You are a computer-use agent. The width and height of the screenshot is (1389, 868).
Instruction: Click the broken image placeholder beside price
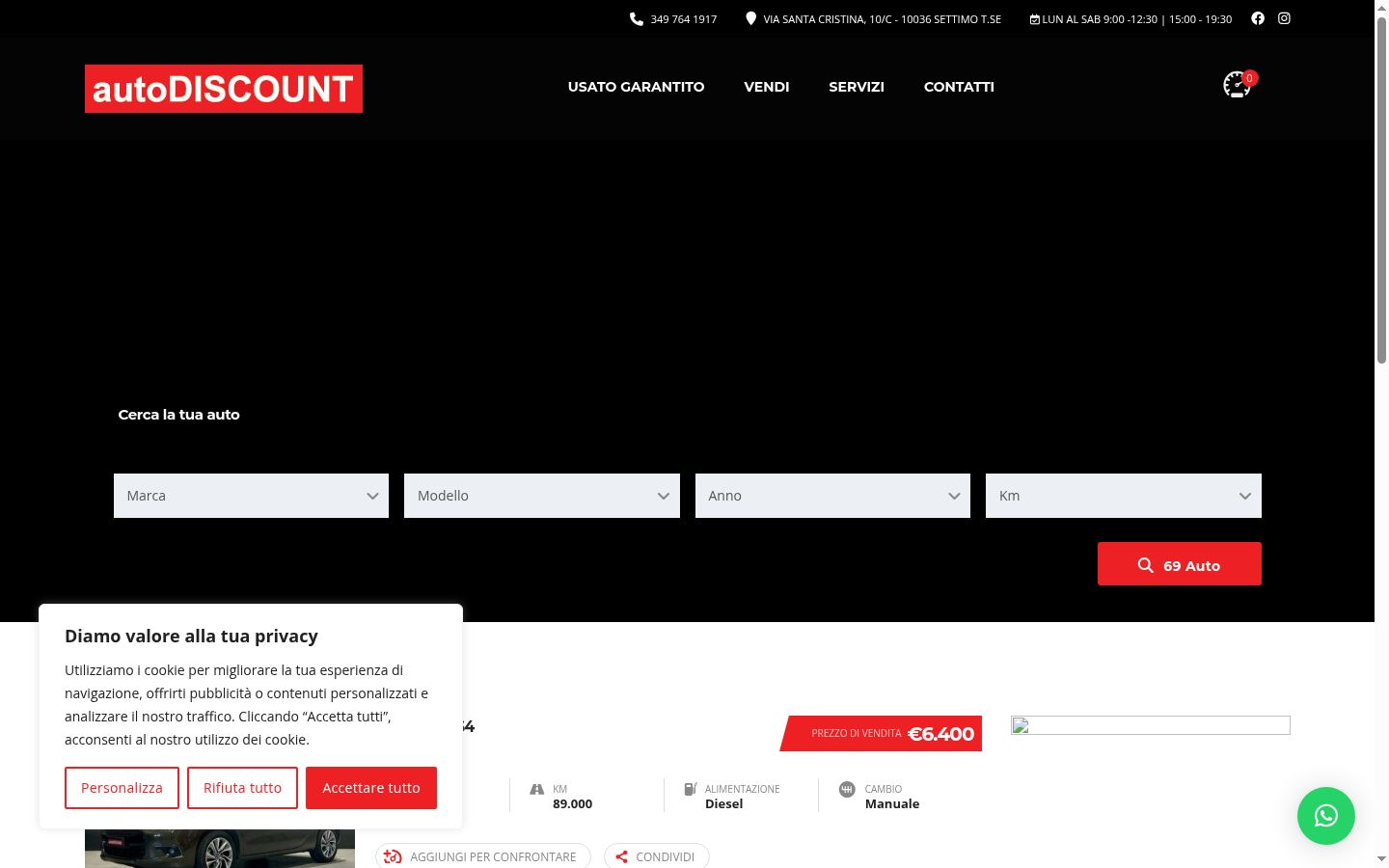tap(1151, 725)
